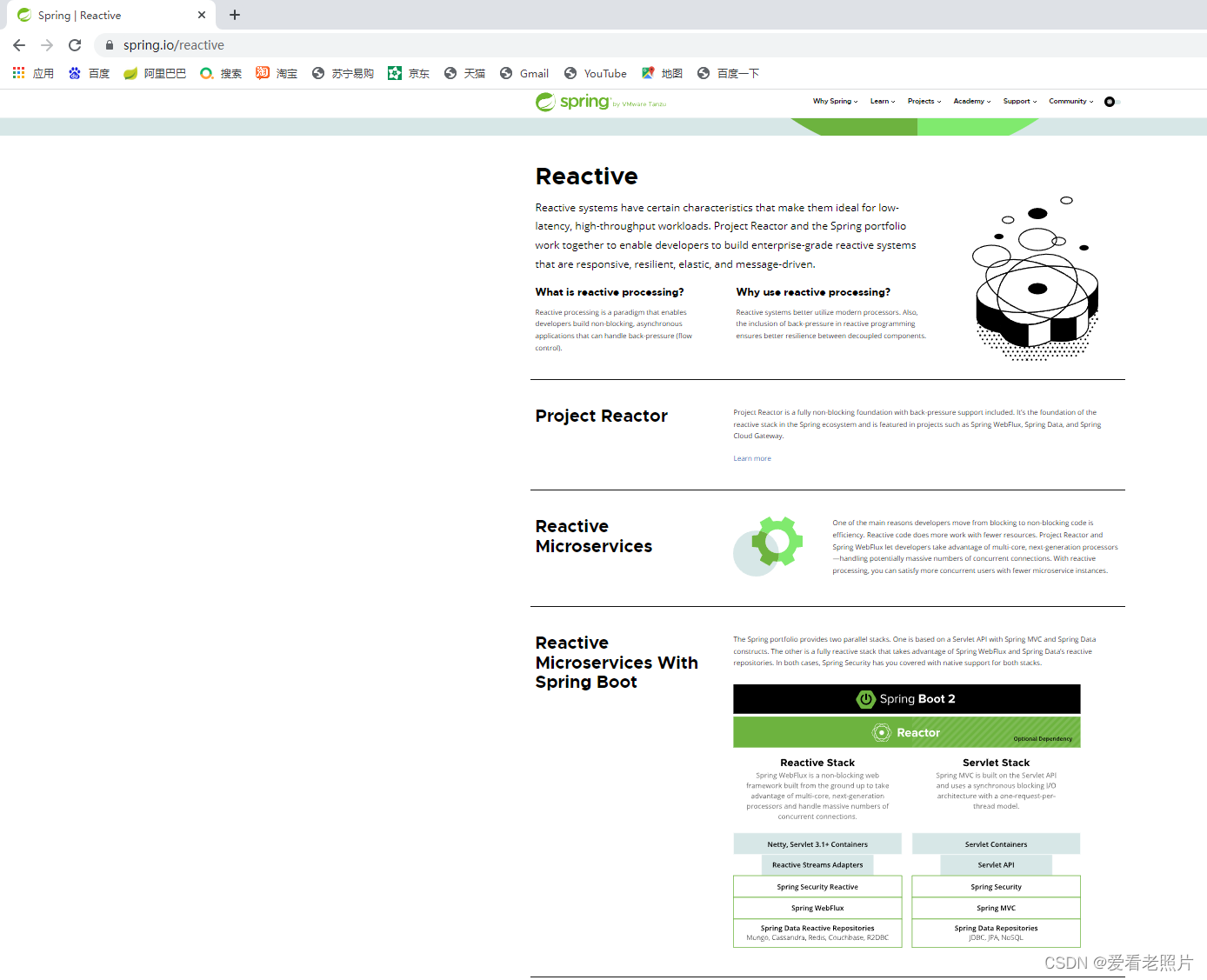Screen dimensions: 1207x980
Task: Close the Spring | Reactive tab
Action: coord(202,15)
